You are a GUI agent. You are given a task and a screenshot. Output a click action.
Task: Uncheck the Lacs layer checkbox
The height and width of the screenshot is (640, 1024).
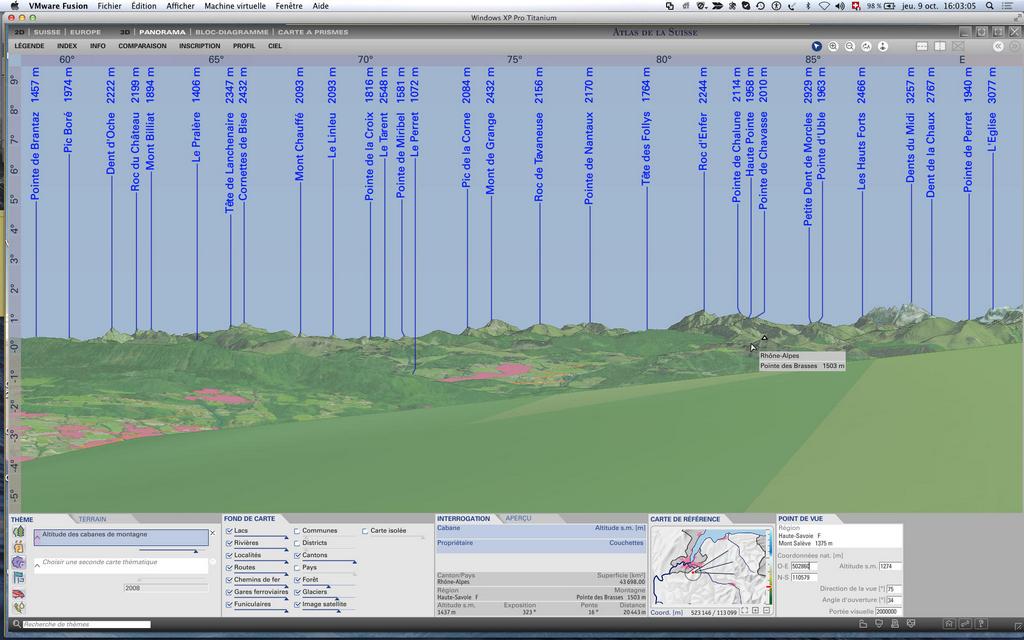coord(230,531)
